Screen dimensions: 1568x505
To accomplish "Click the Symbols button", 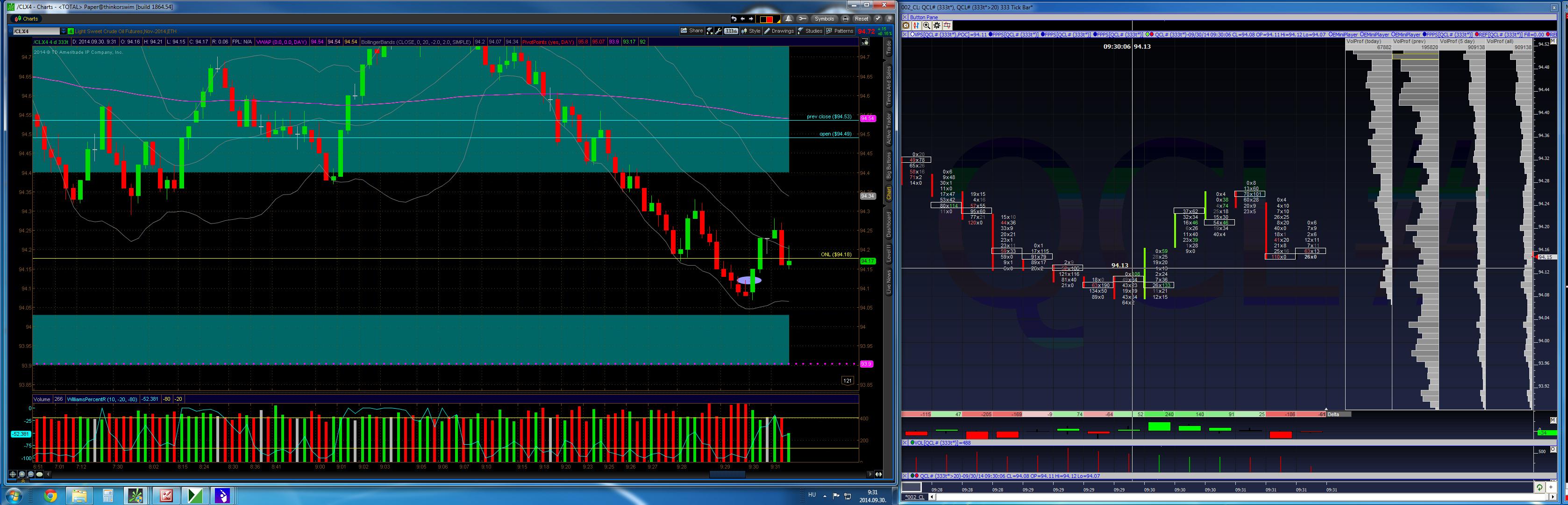I will point(824,19).
